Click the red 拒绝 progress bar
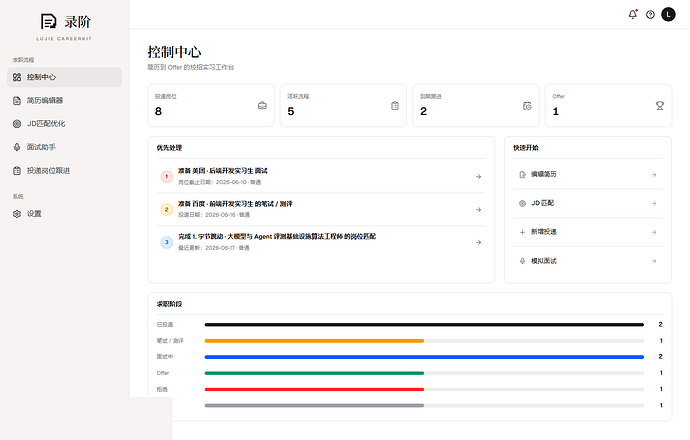This screenshot has height=440, width=690. (314, 389)
